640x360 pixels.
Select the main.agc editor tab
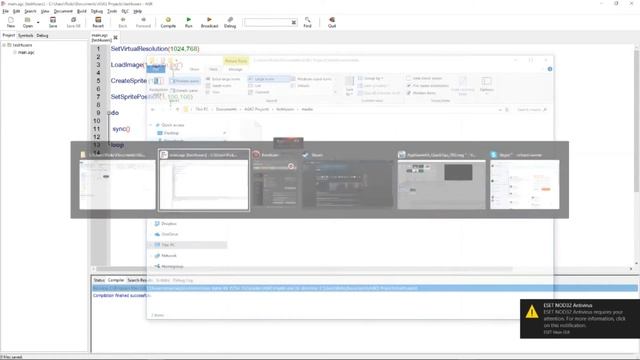(x=101, y=38)
